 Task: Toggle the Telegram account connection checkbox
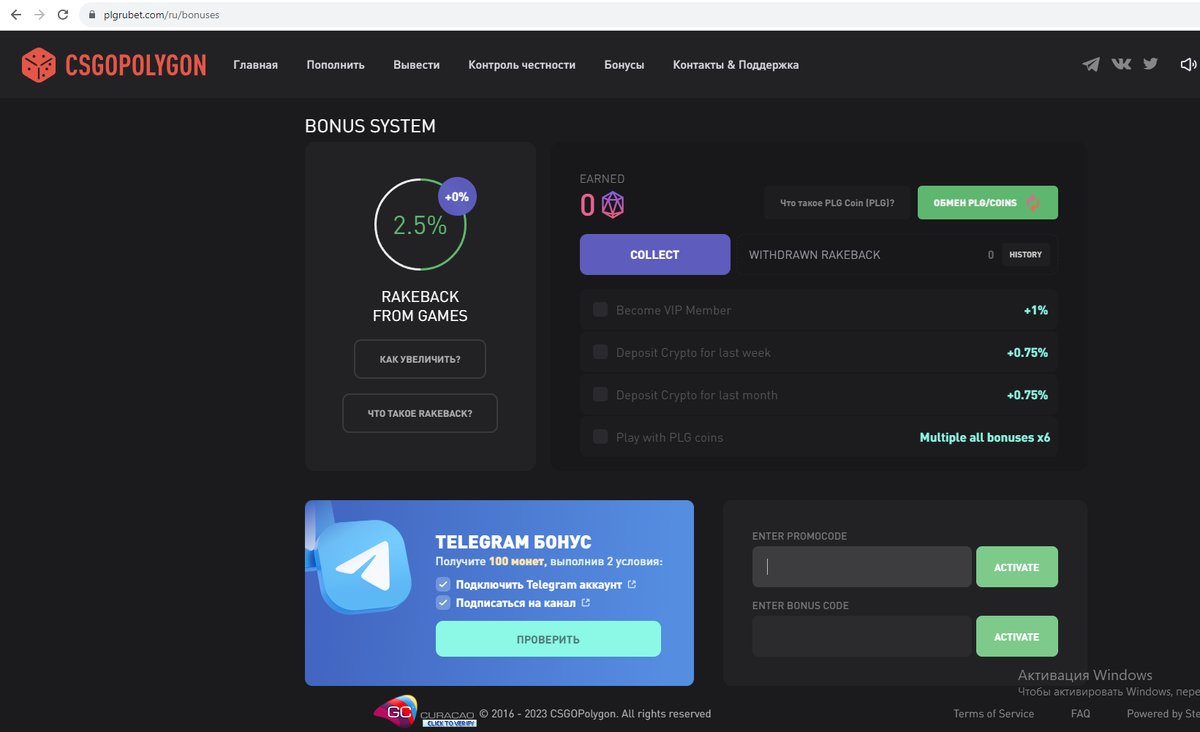click(443, 584)
